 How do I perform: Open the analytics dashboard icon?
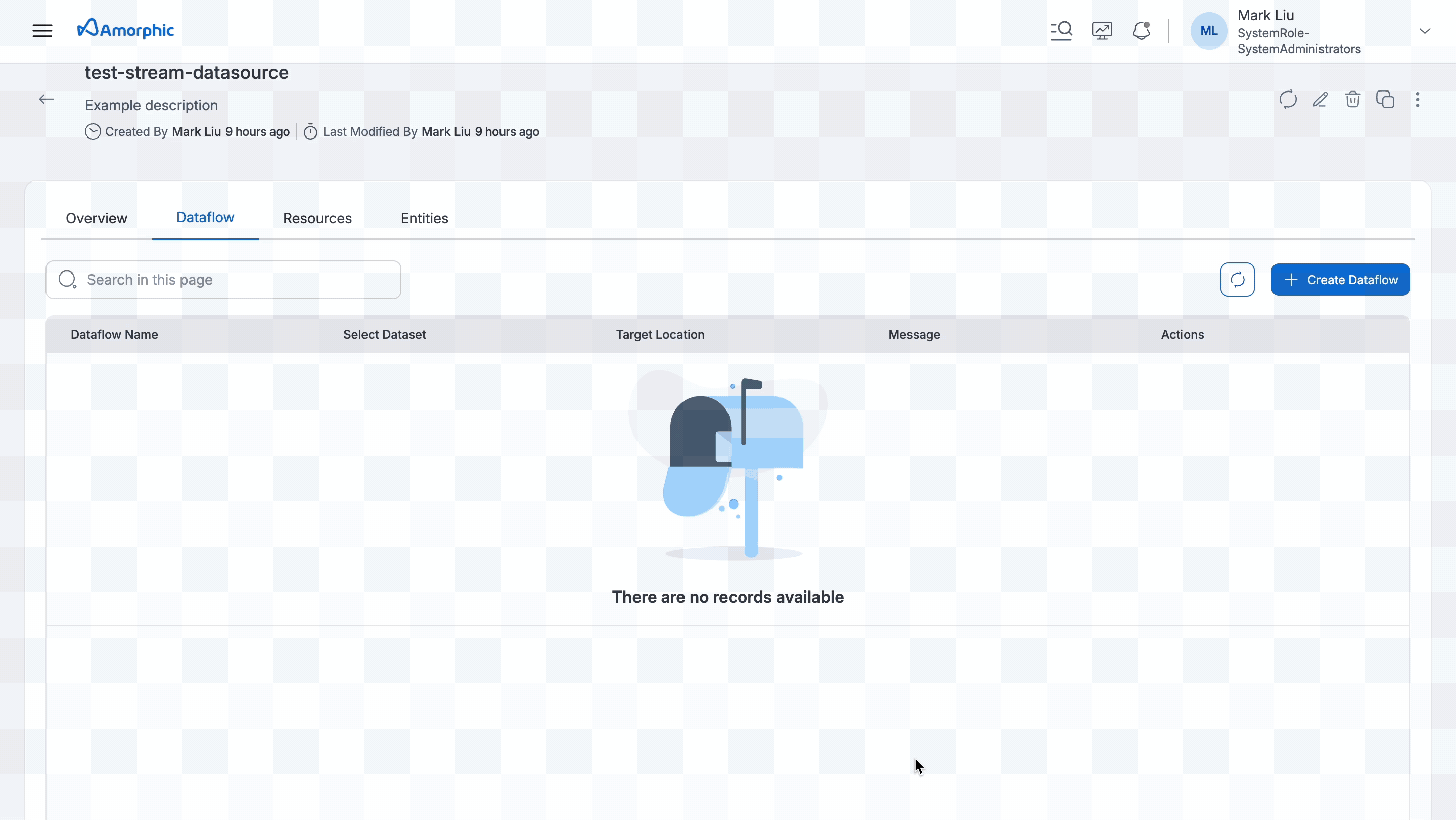1101,30
